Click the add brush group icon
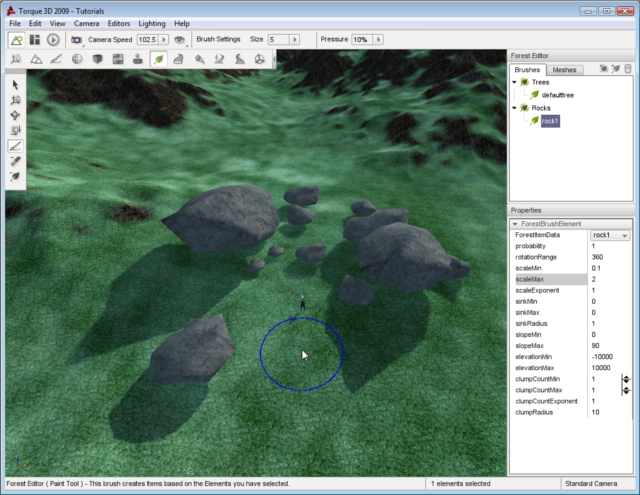Image resolution: width=640 pixels, height=495 pixels. [602, 69]
